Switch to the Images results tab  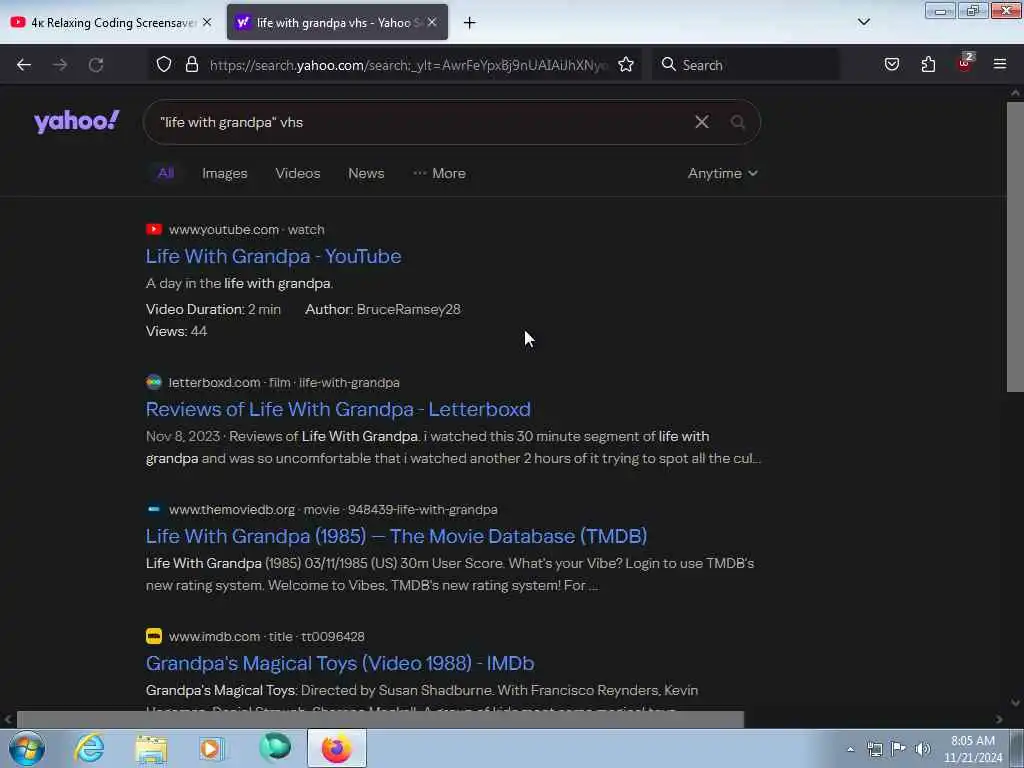[x=225, y=173]
